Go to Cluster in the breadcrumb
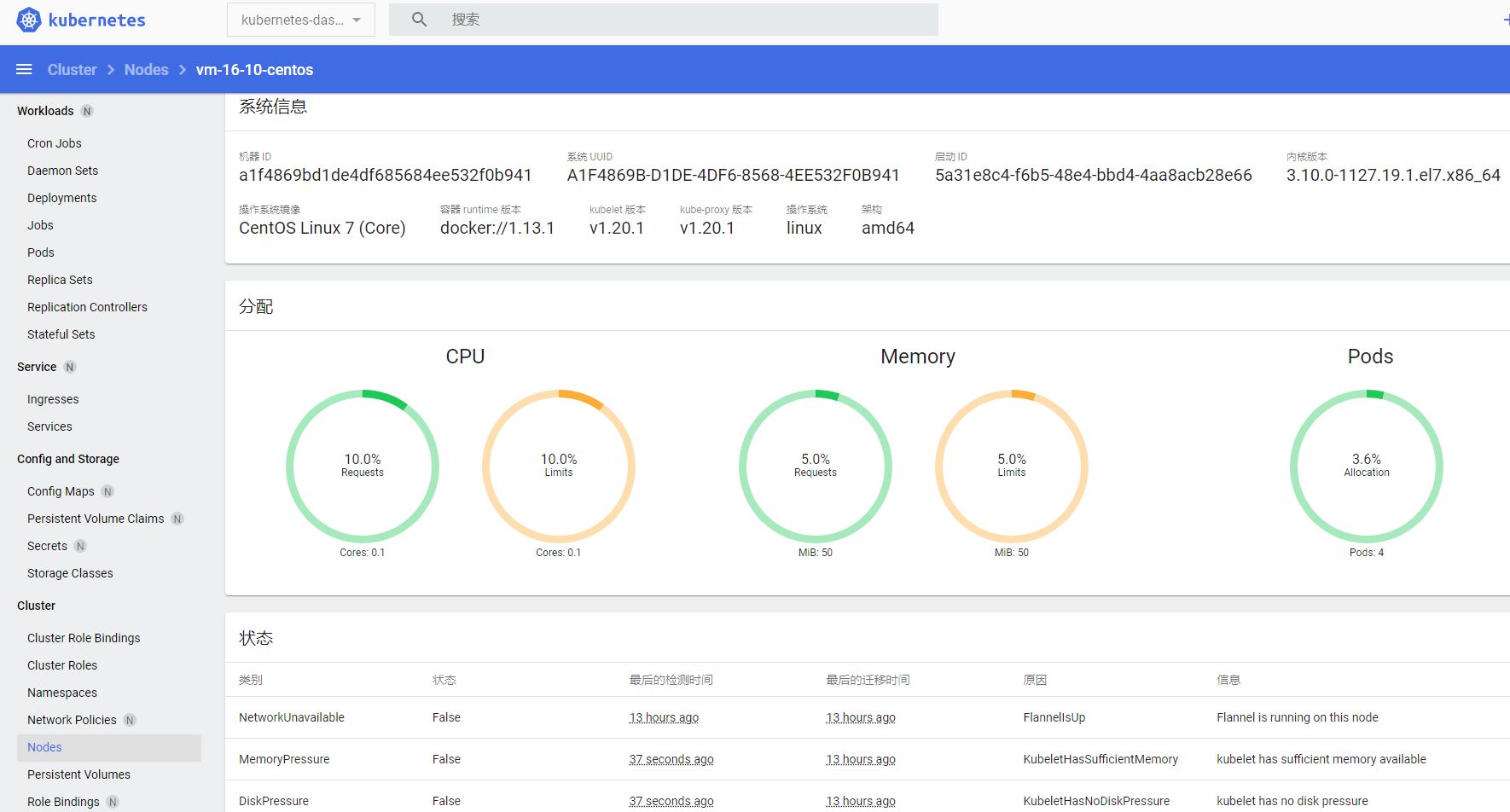The width and height of the screenshot is (1510, 812). click(x=72, y=70)
